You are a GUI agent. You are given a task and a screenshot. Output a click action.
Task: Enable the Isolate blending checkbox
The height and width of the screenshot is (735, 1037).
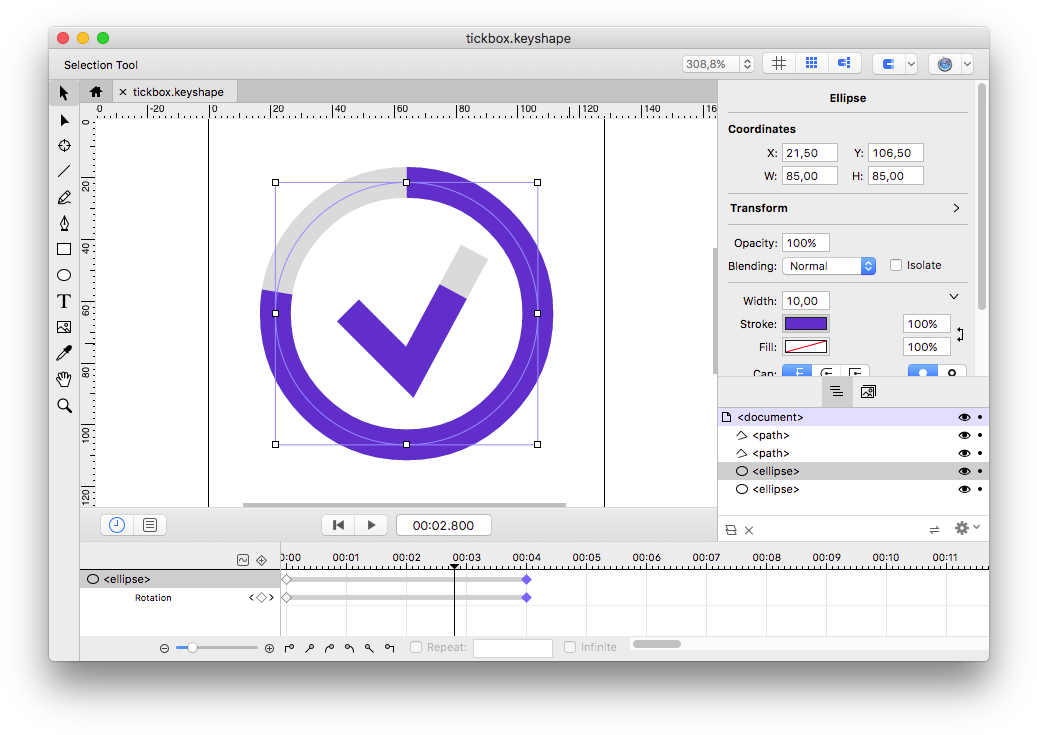click(896, 265)
